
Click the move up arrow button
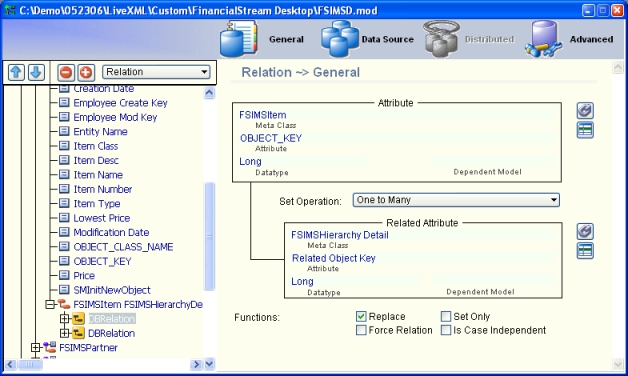tap(16, 72)
